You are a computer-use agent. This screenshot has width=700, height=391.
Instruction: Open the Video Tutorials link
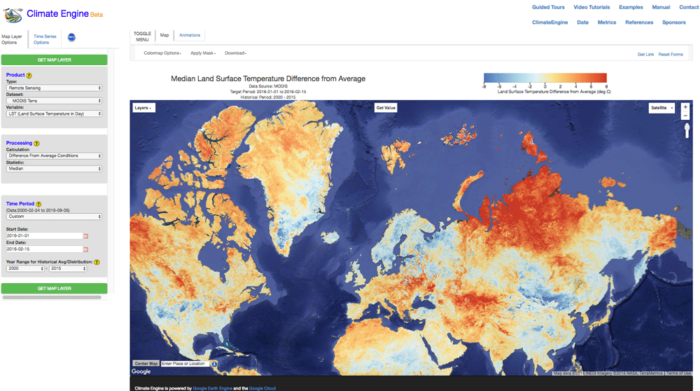pos(592,7)
